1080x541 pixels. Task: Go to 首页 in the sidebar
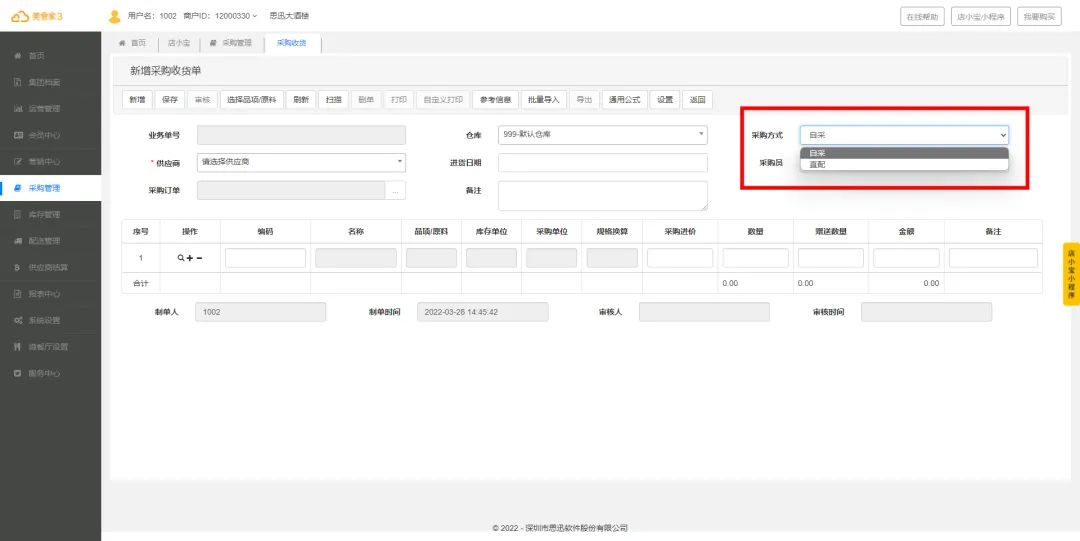tap(36, 55)
